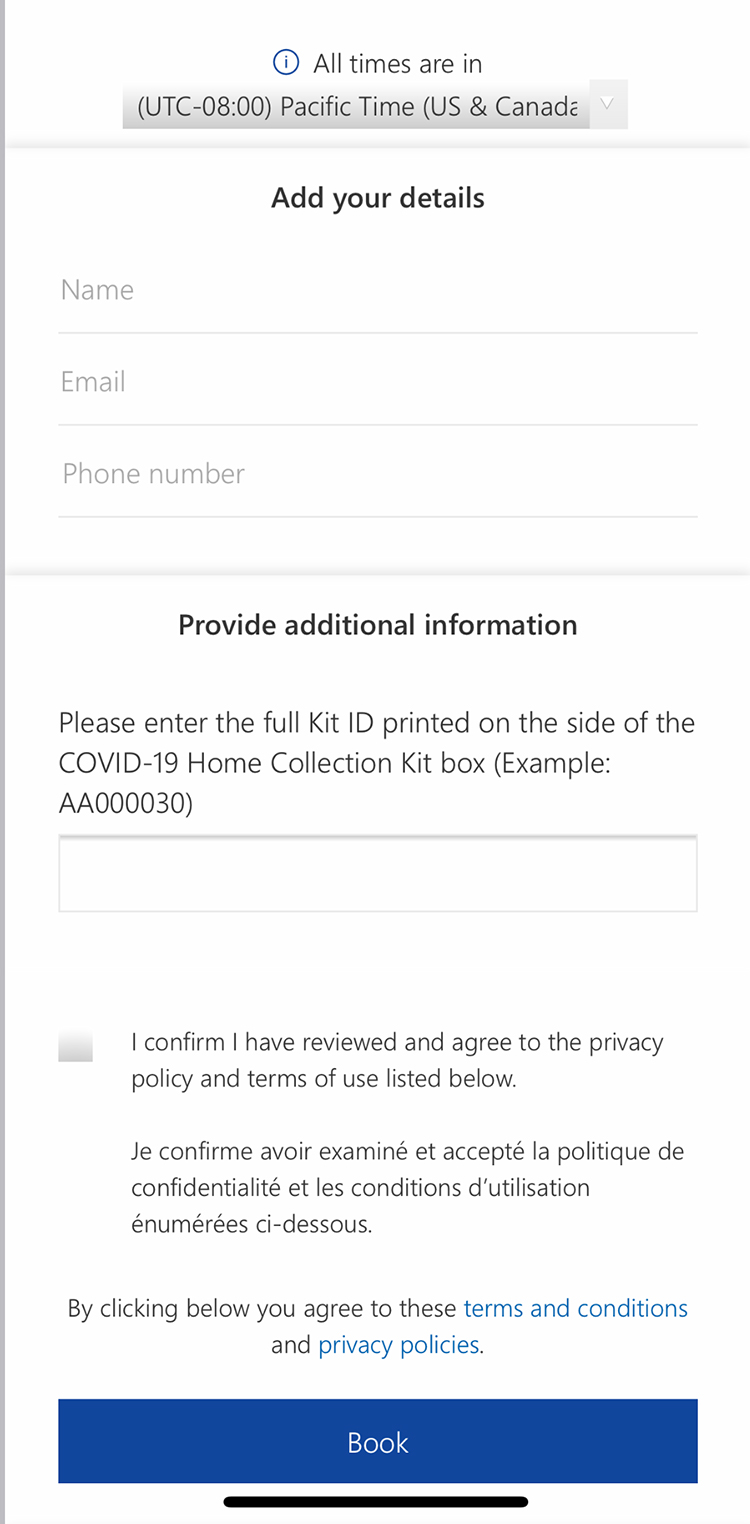750x1524 pixels.
Task: Submit with the Book button
Action: (378, 1441)
